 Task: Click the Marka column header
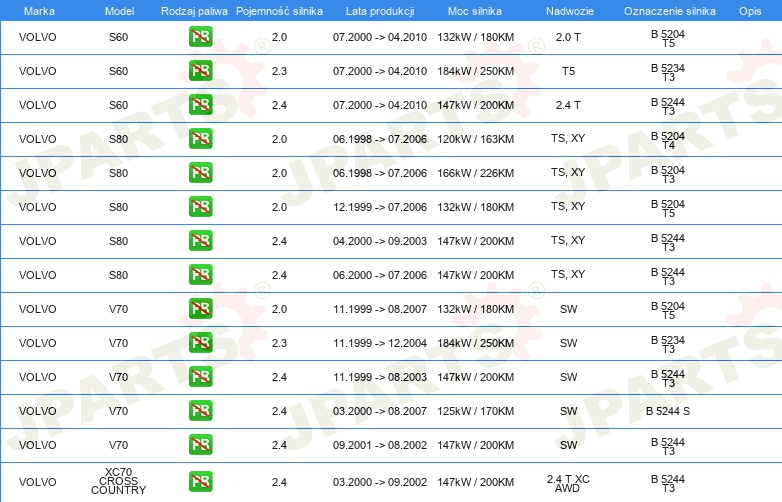tap(39, 11)
